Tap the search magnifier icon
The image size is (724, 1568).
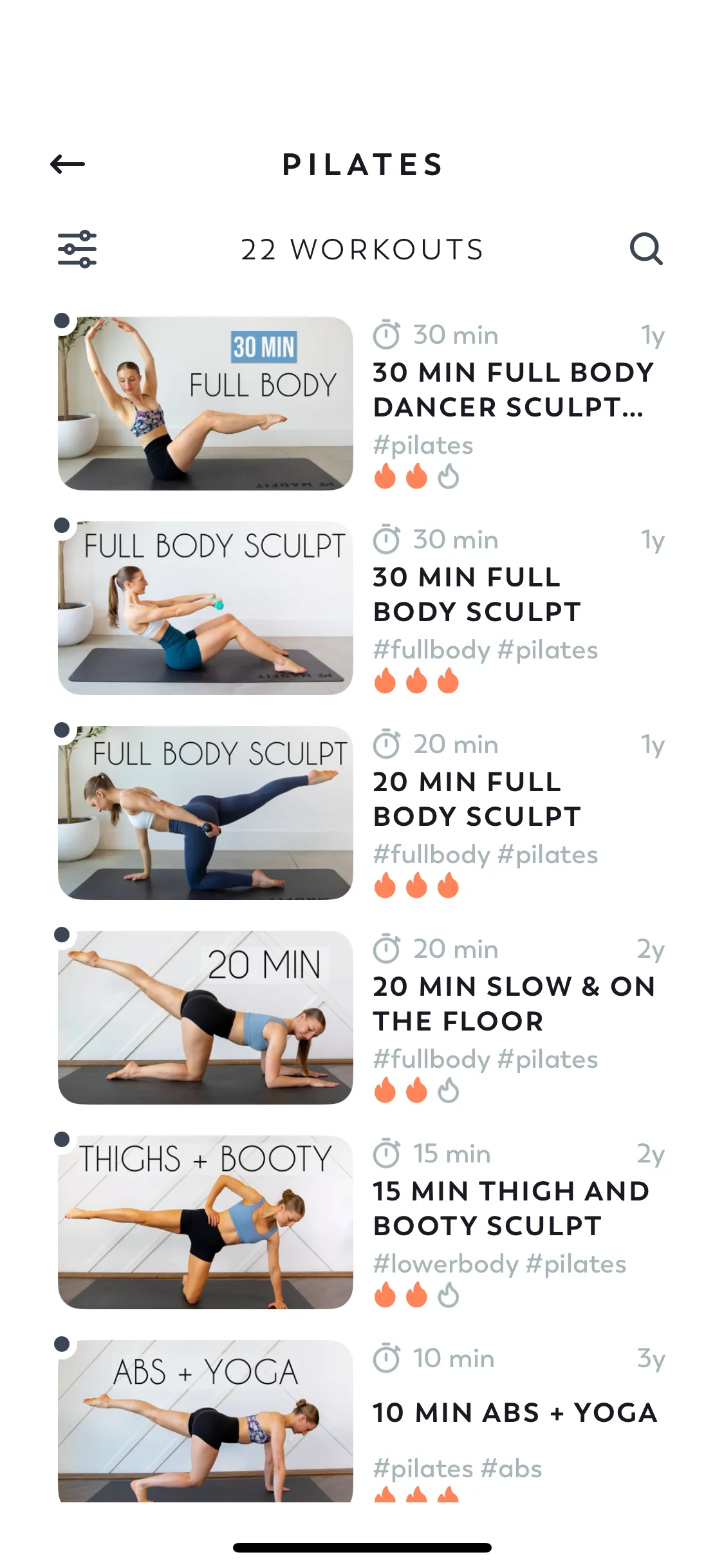pos(646,249)
